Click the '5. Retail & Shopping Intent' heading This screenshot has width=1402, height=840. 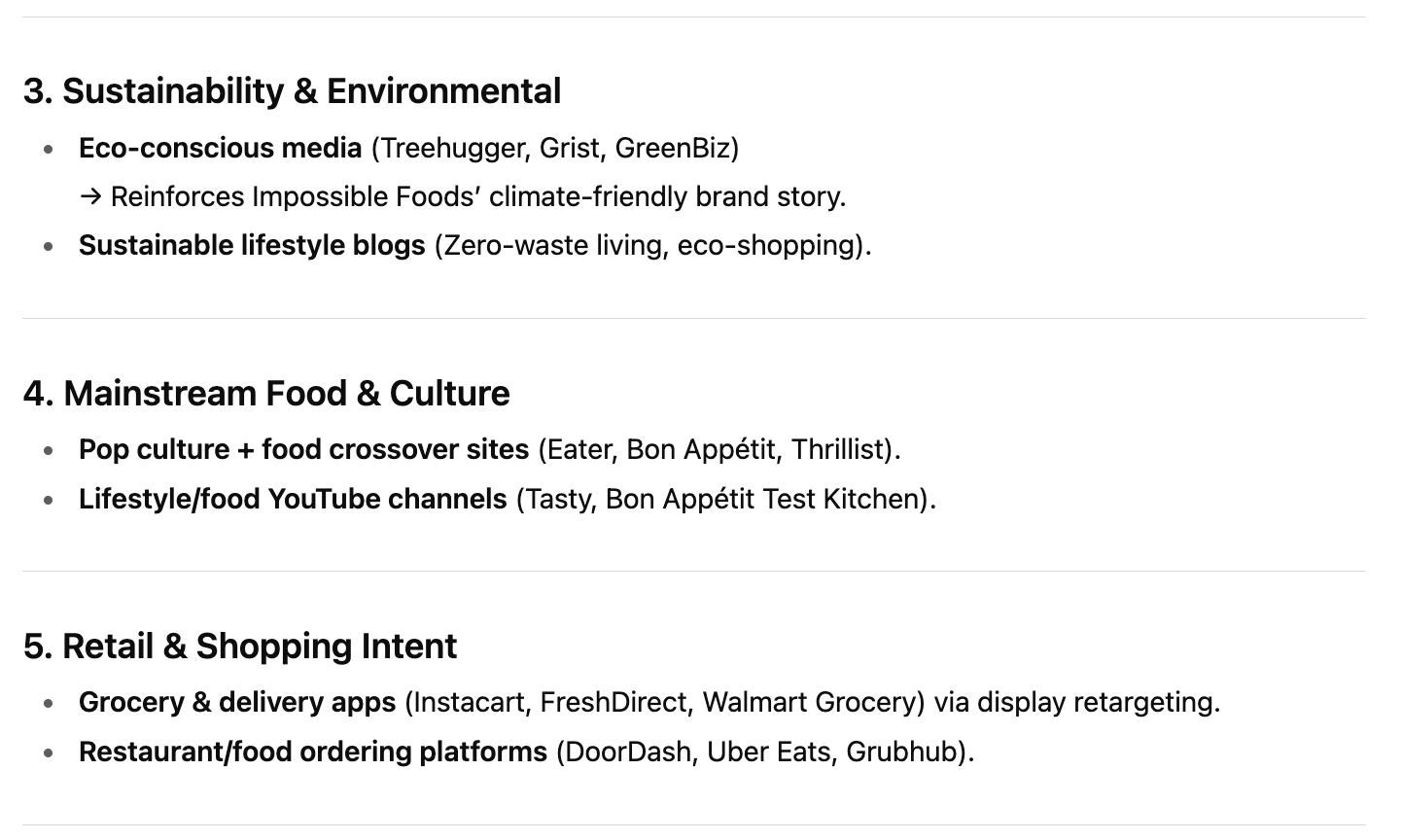240,647
